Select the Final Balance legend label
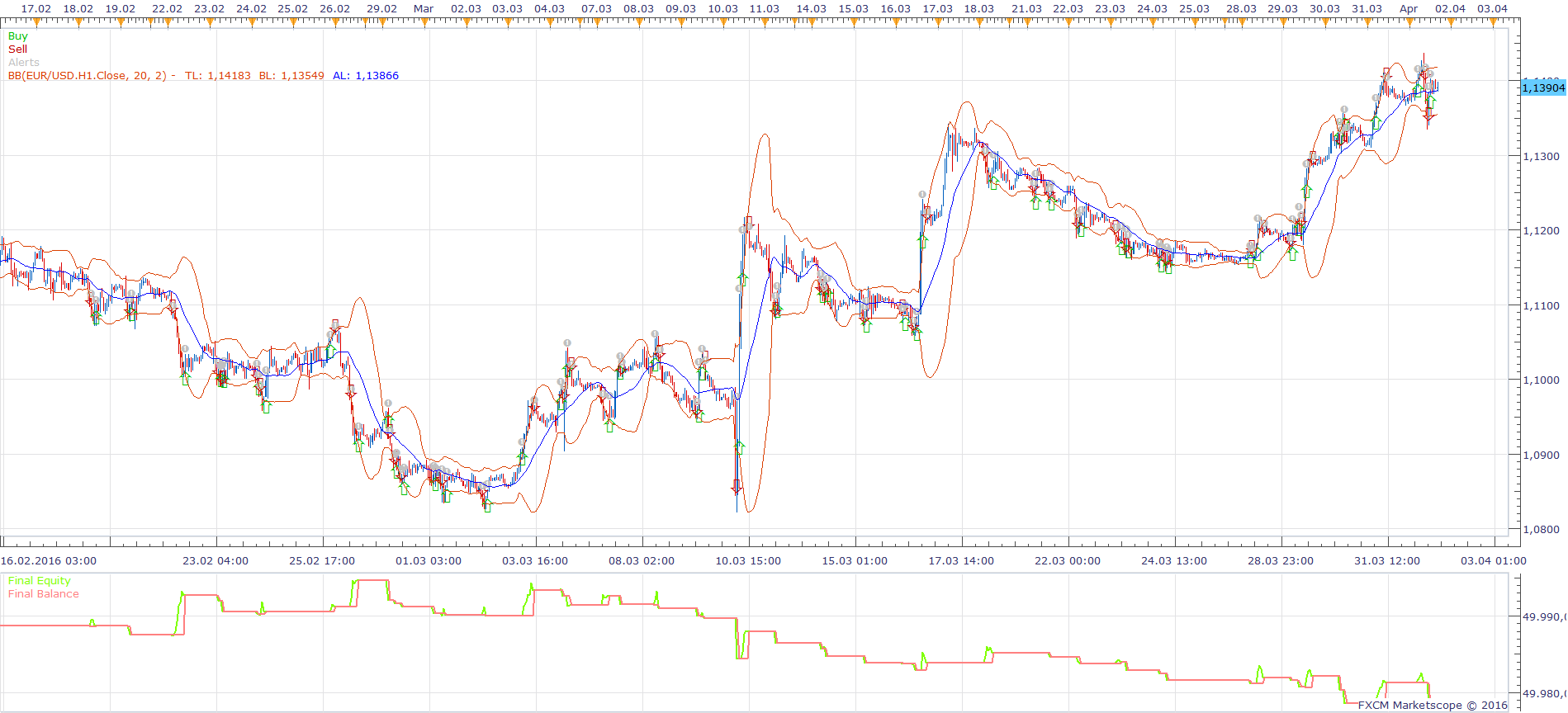The height and width of the screenshot is (713, 1568). point(44,594)
